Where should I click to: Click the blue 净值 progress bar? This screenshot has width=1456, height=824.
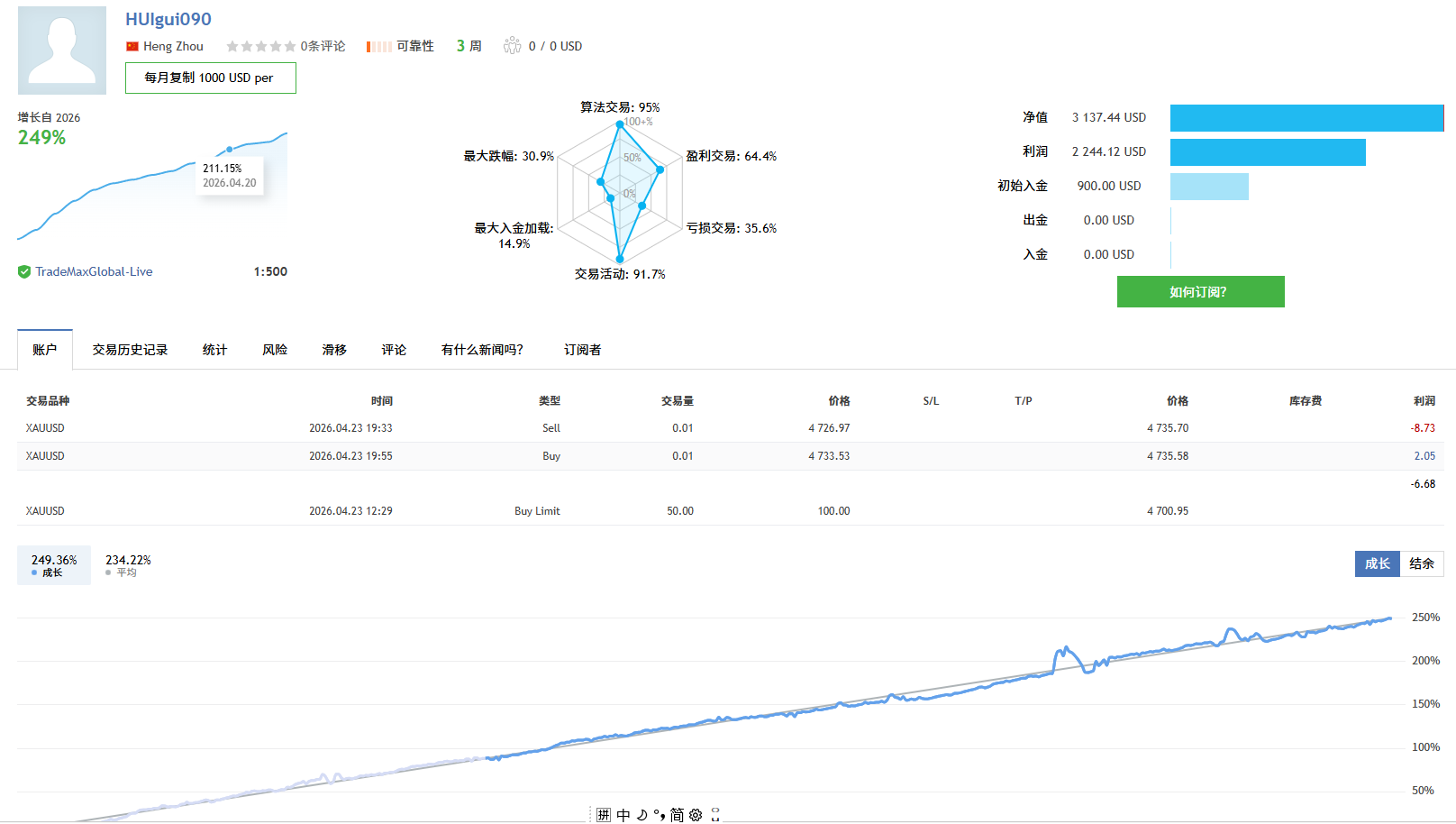(x=1306, y=117)
